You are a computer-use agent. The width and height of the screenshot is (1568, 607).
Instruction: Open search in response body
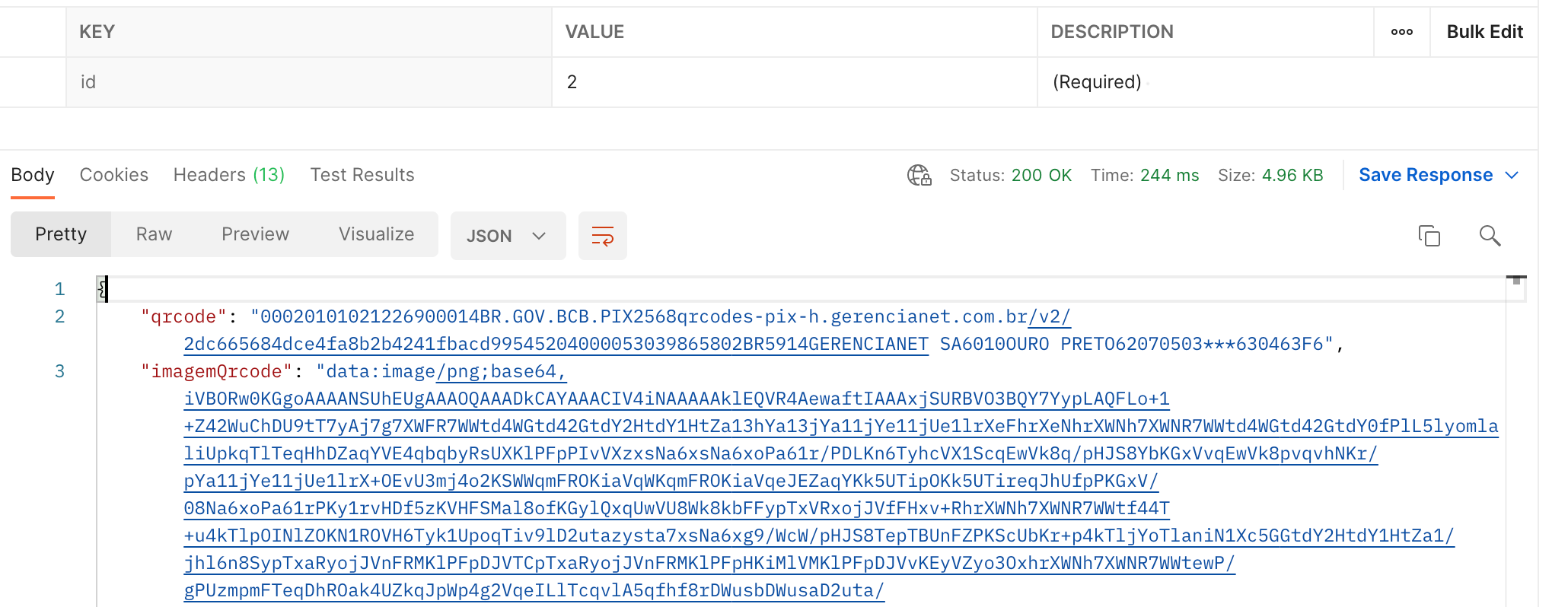pyautogui.click(x=1490, y=236)
